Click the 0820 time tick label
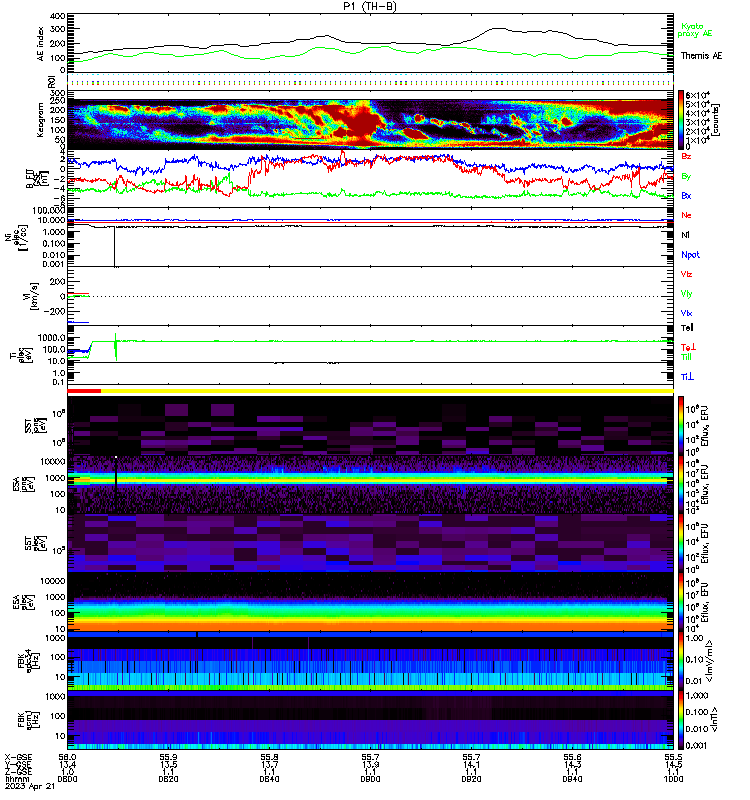Viewport: 750px width, 800px height. coord(168,779)
